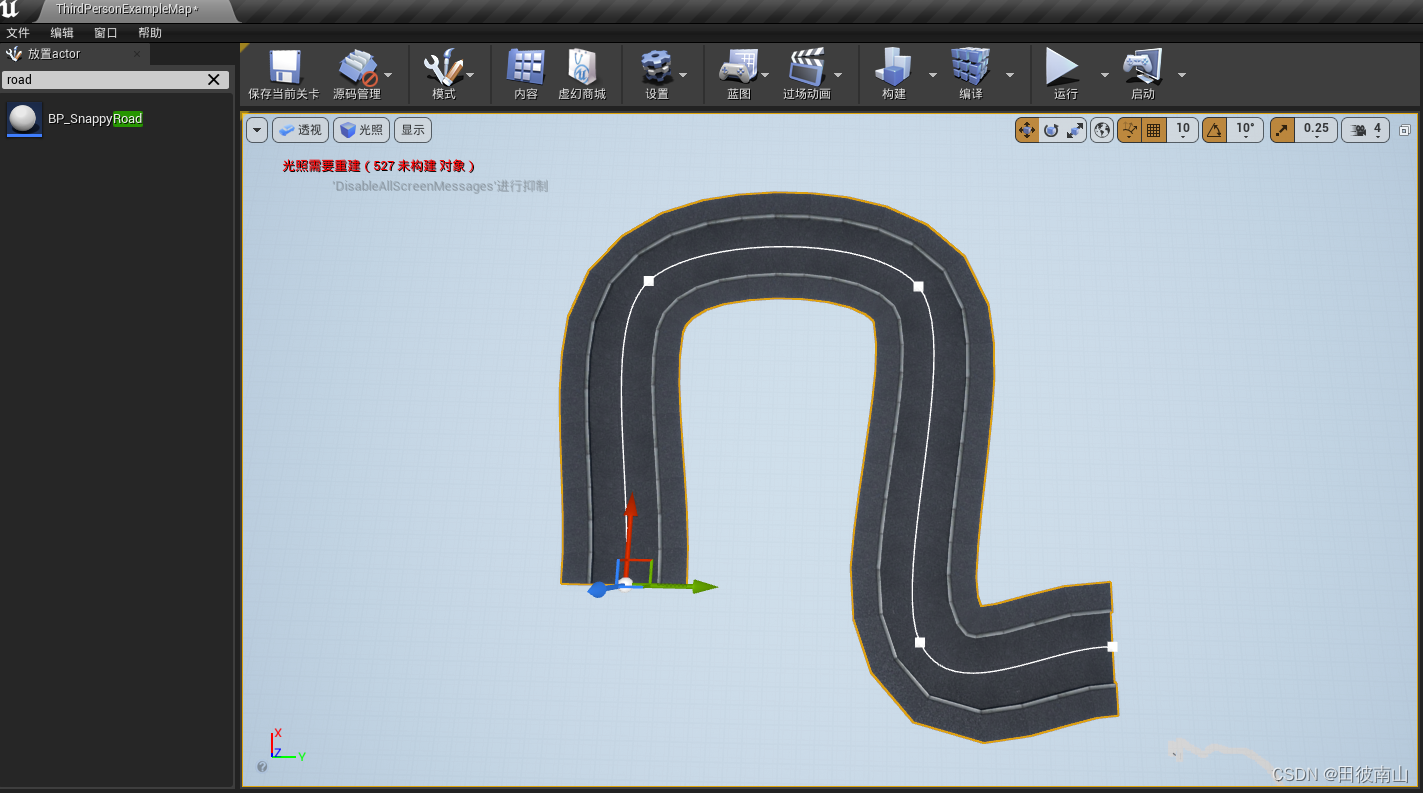Open the Help (帮助) menu
1423x793 pixels.
tap(150, 33)
